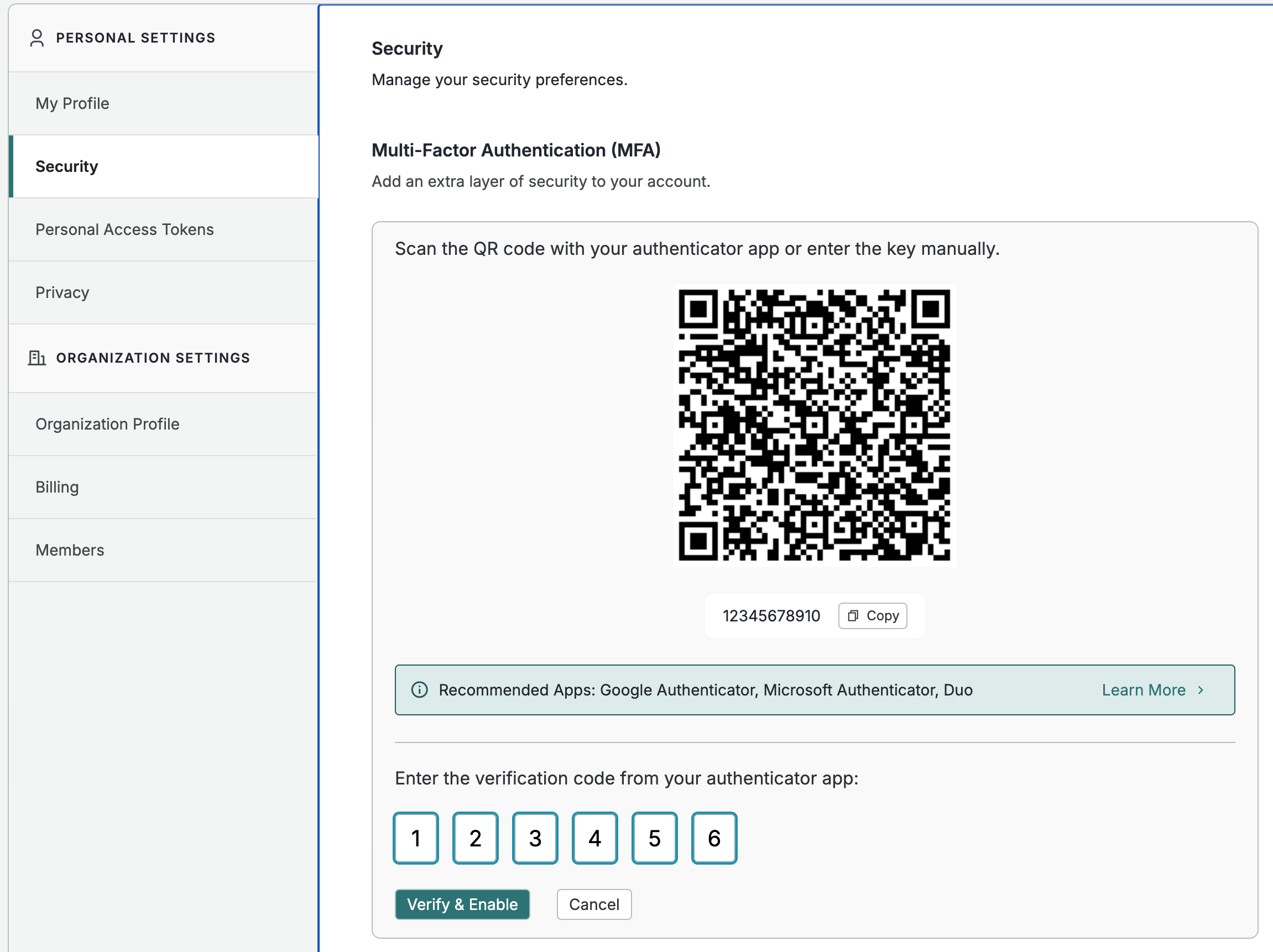Viewport: 1273px width, 952px height.
Task: Click the building icon beside Organization Settings
Action: click(37, 358)
